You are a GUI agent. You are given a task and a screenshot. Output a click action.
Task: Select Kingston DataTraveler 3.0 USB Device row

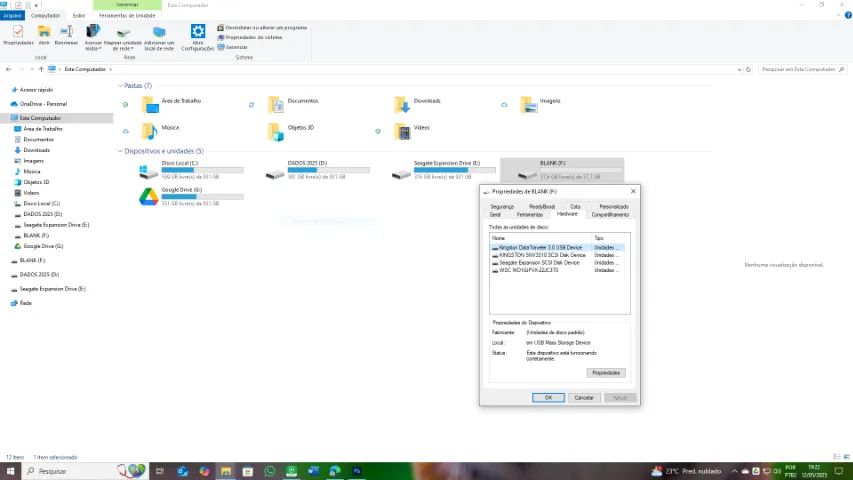(x=558, y=248)
